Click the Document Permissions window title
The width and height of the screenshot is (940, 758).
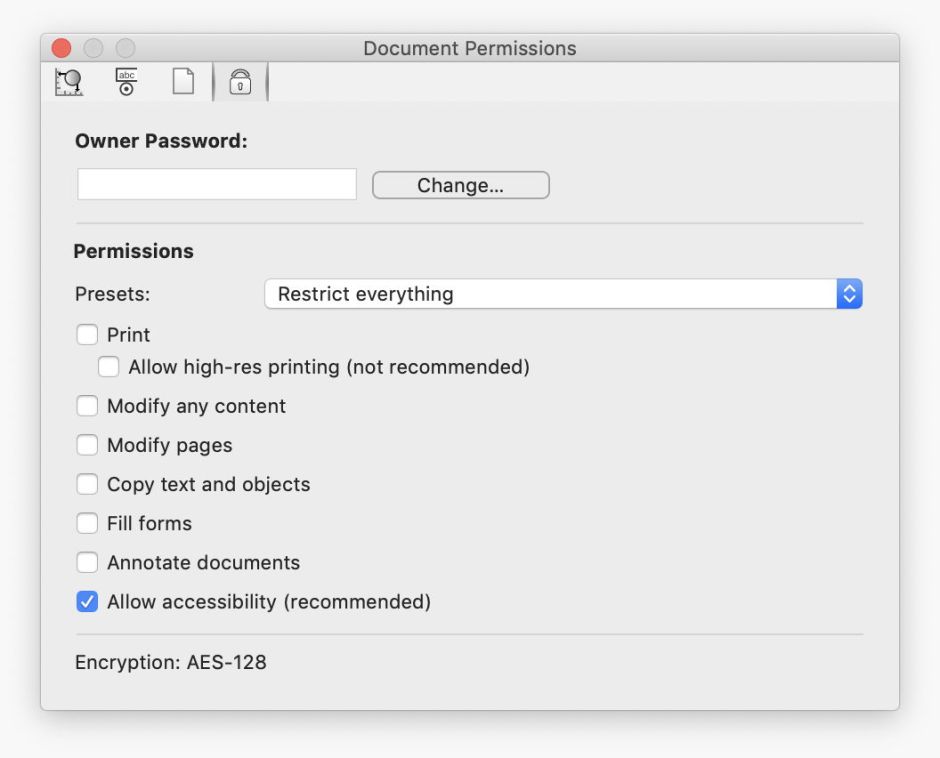pos(470,48)
